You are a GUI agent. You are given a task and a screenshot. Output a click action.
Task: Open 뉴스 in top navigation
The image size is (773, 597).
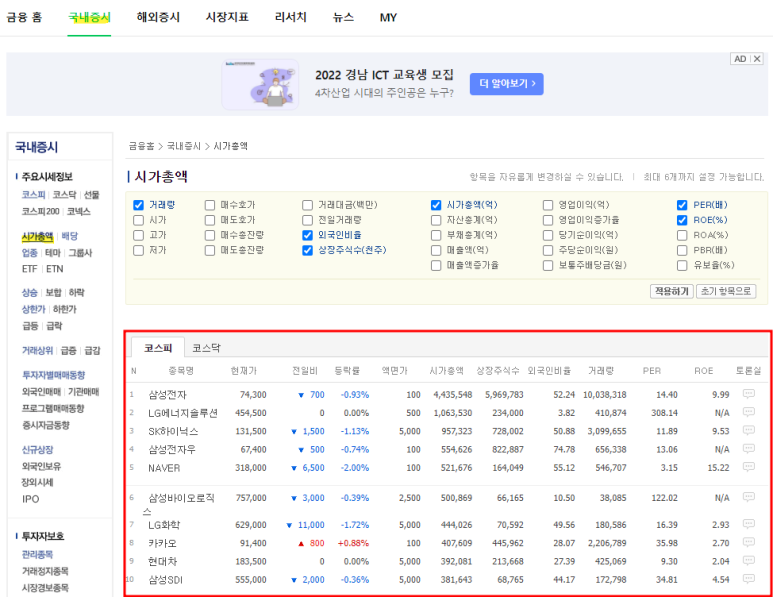343,17
